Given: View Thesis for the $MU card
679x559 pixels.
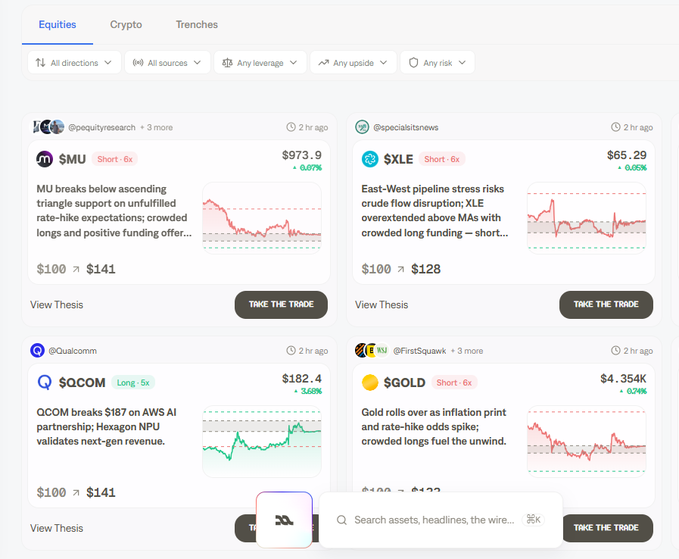Looking at the screenshot, I should coord(57,305).
